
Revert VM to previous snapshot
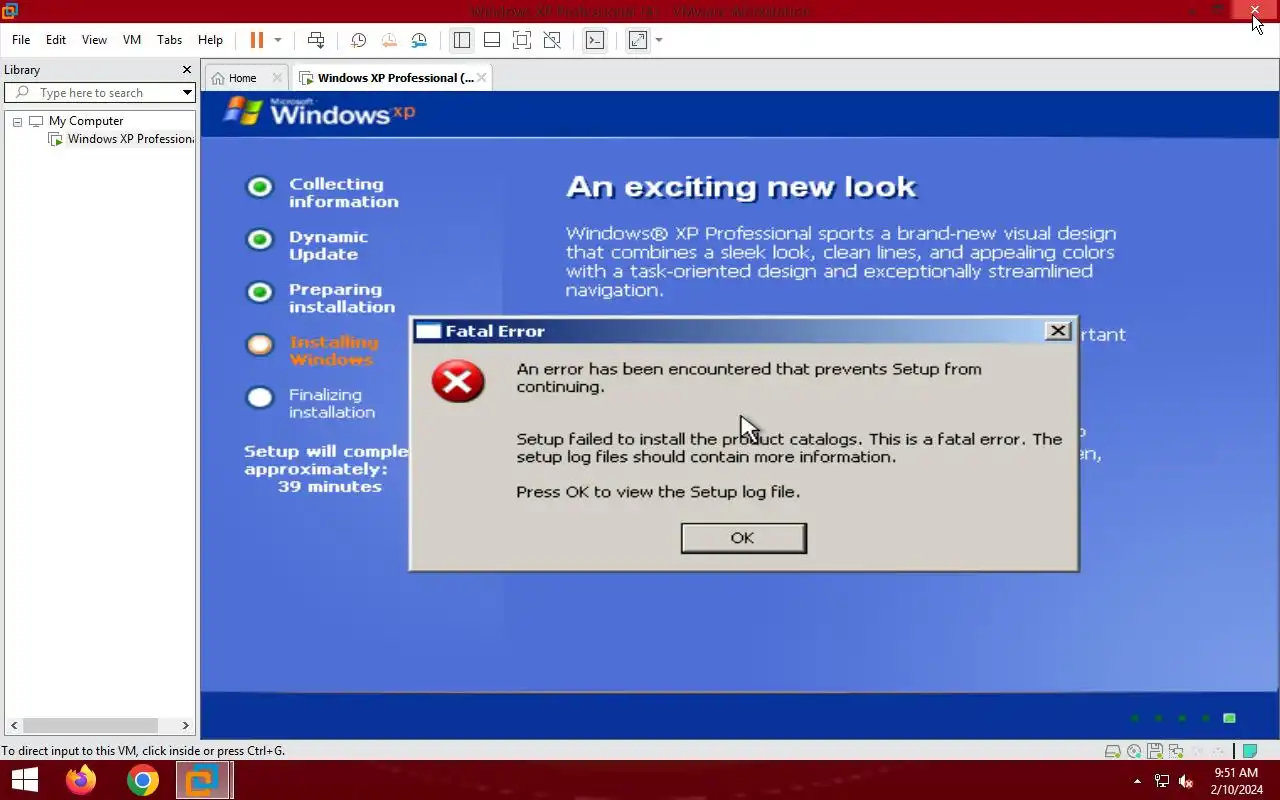[x=389, y=40]
